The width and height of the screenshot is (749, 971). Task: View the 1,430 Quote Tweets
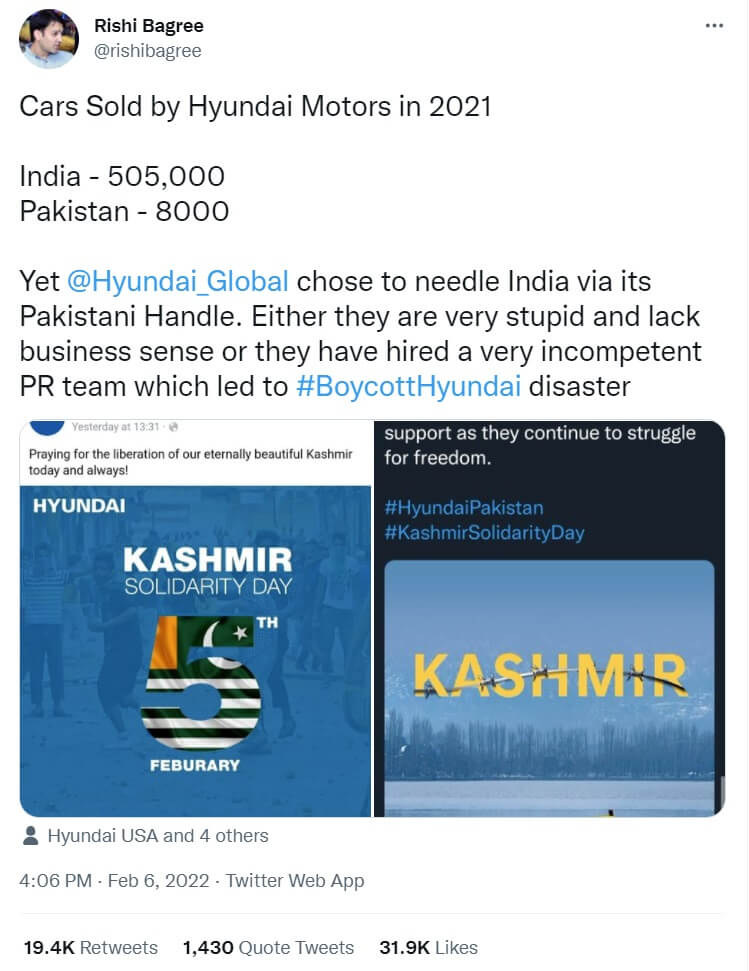[268, 947]
